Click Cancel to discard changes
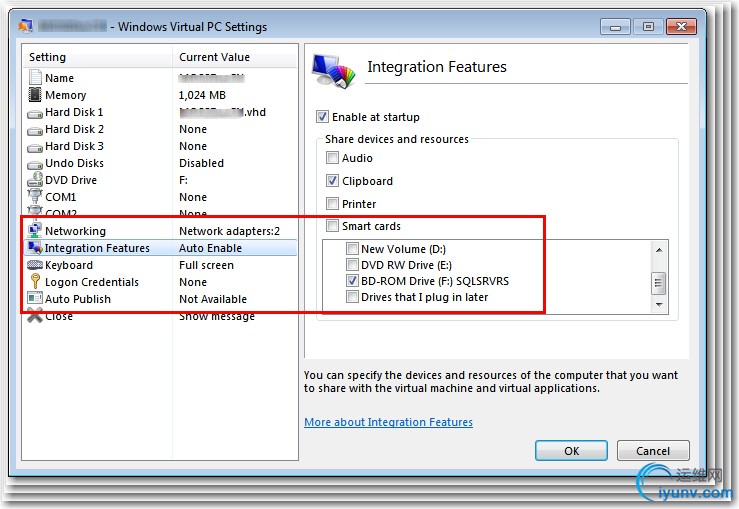The width and height of the screenshot is (739, 509). pyautogui.click(x=653, y=451)
